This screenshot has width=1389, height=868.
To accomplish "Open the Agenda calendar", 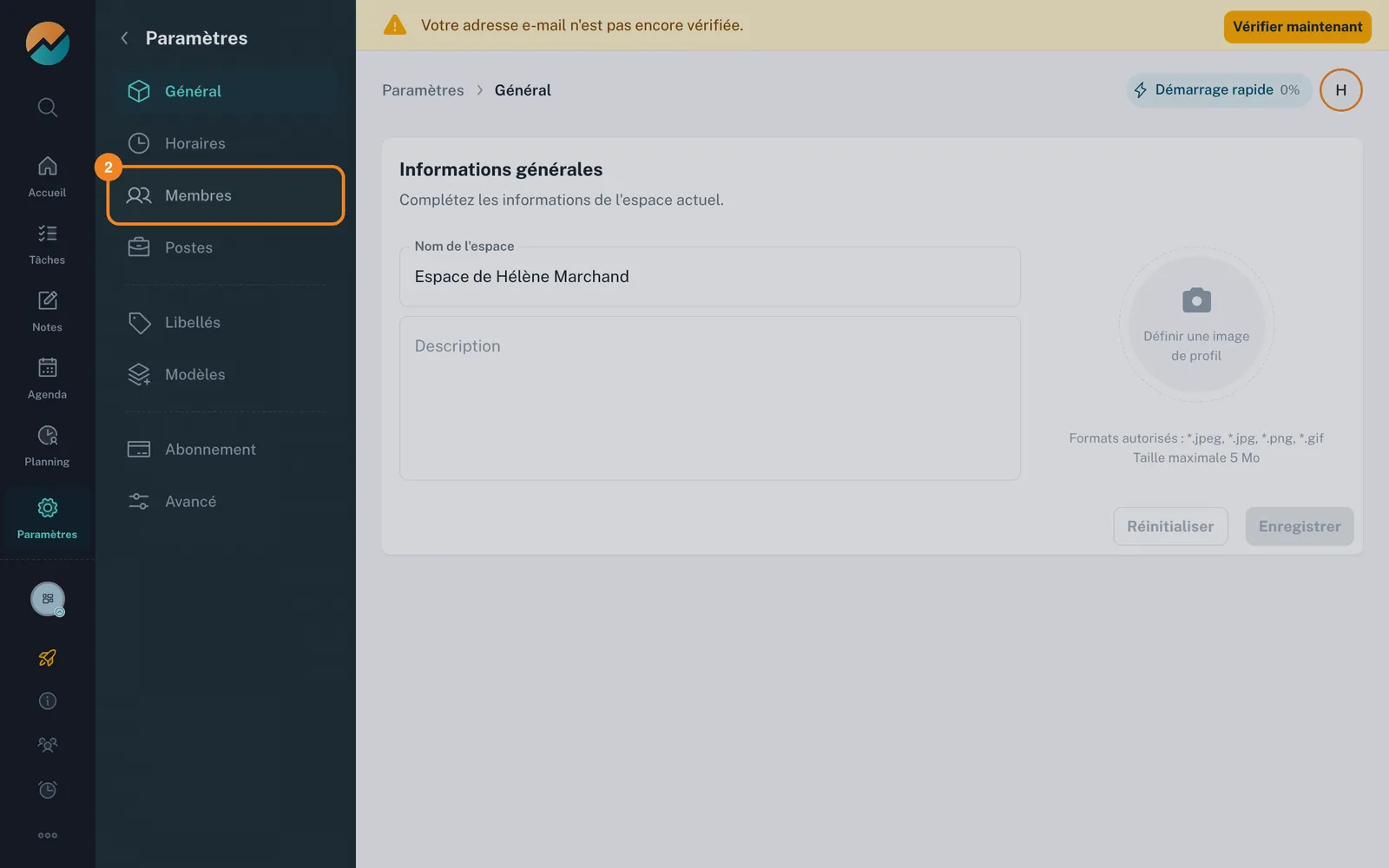I will (x=47, y=379).
